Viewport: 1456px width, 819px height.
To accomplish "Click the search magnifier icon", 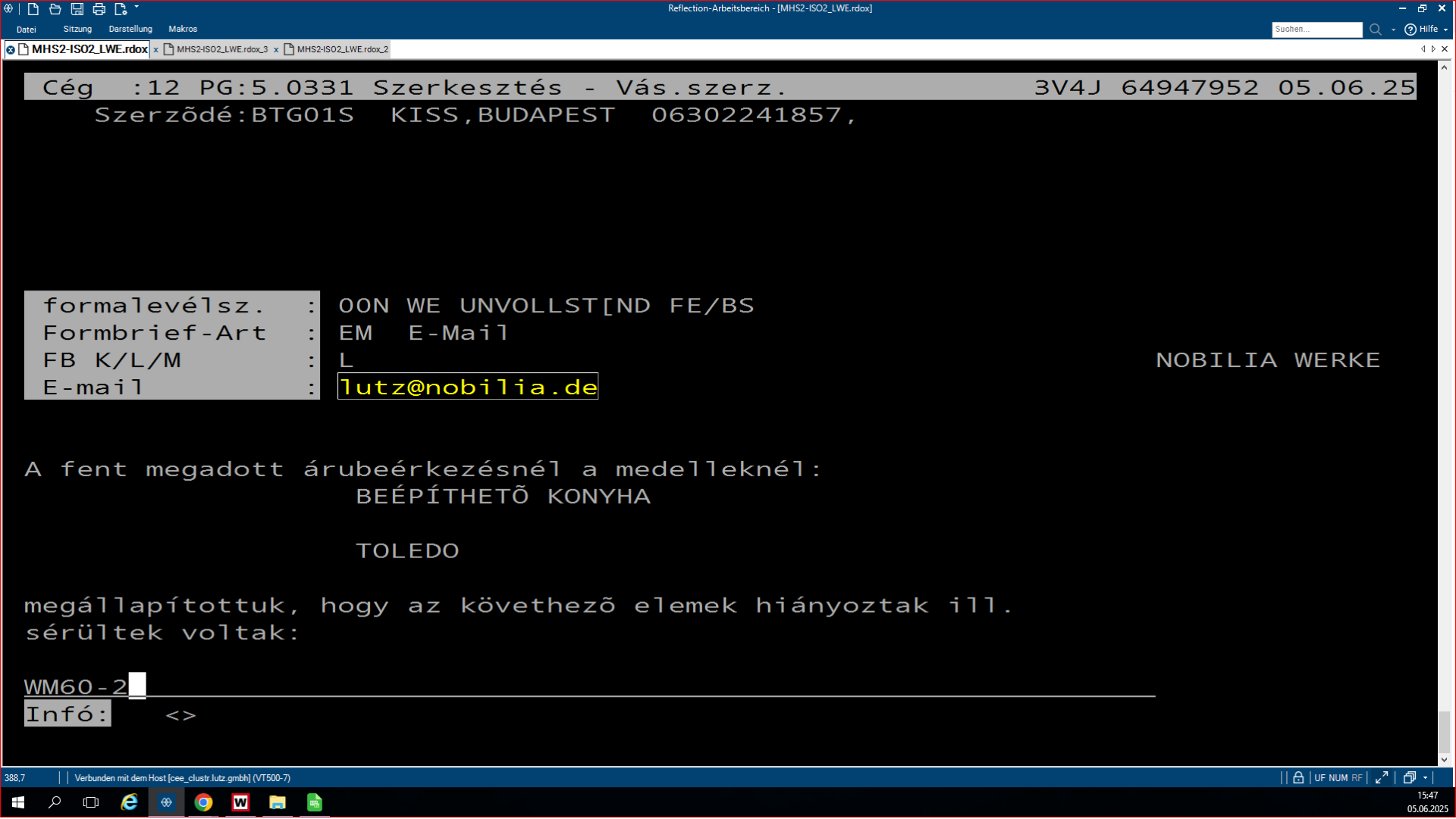I will tap(1375, 30).
